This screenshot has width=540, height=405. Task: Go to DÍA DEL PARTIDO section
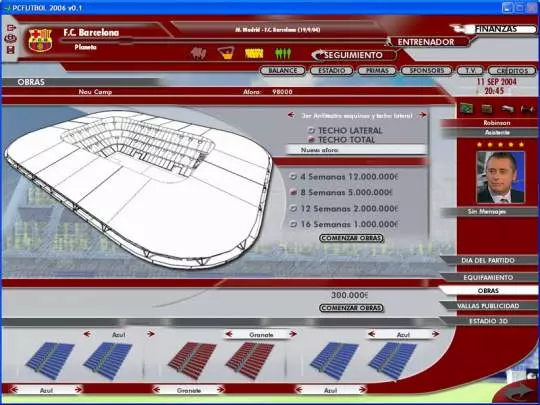point(488,261)
